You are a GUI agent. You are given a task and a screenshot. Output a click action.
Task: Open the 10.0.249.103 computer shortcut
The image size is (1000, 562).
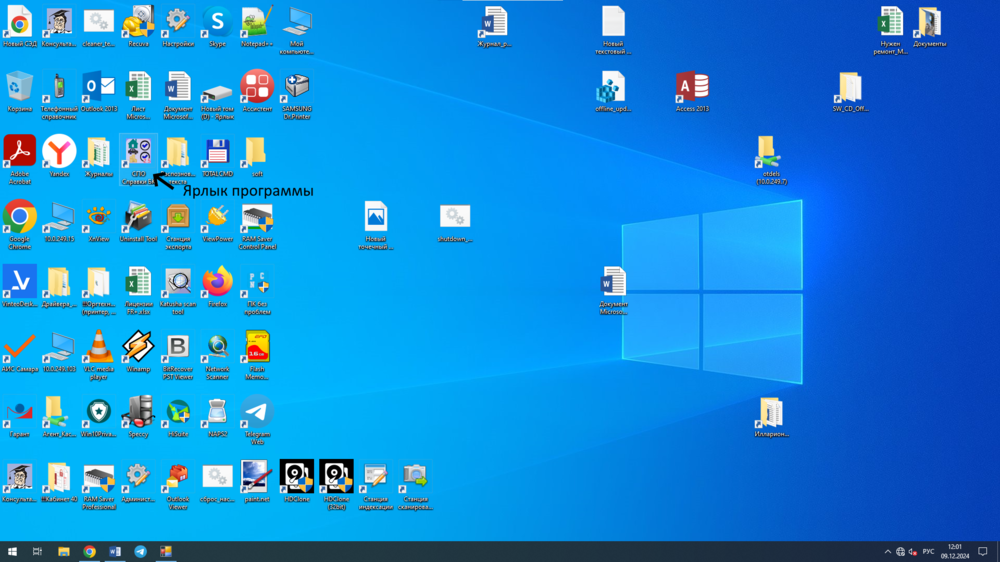click(x=59, y=352)
